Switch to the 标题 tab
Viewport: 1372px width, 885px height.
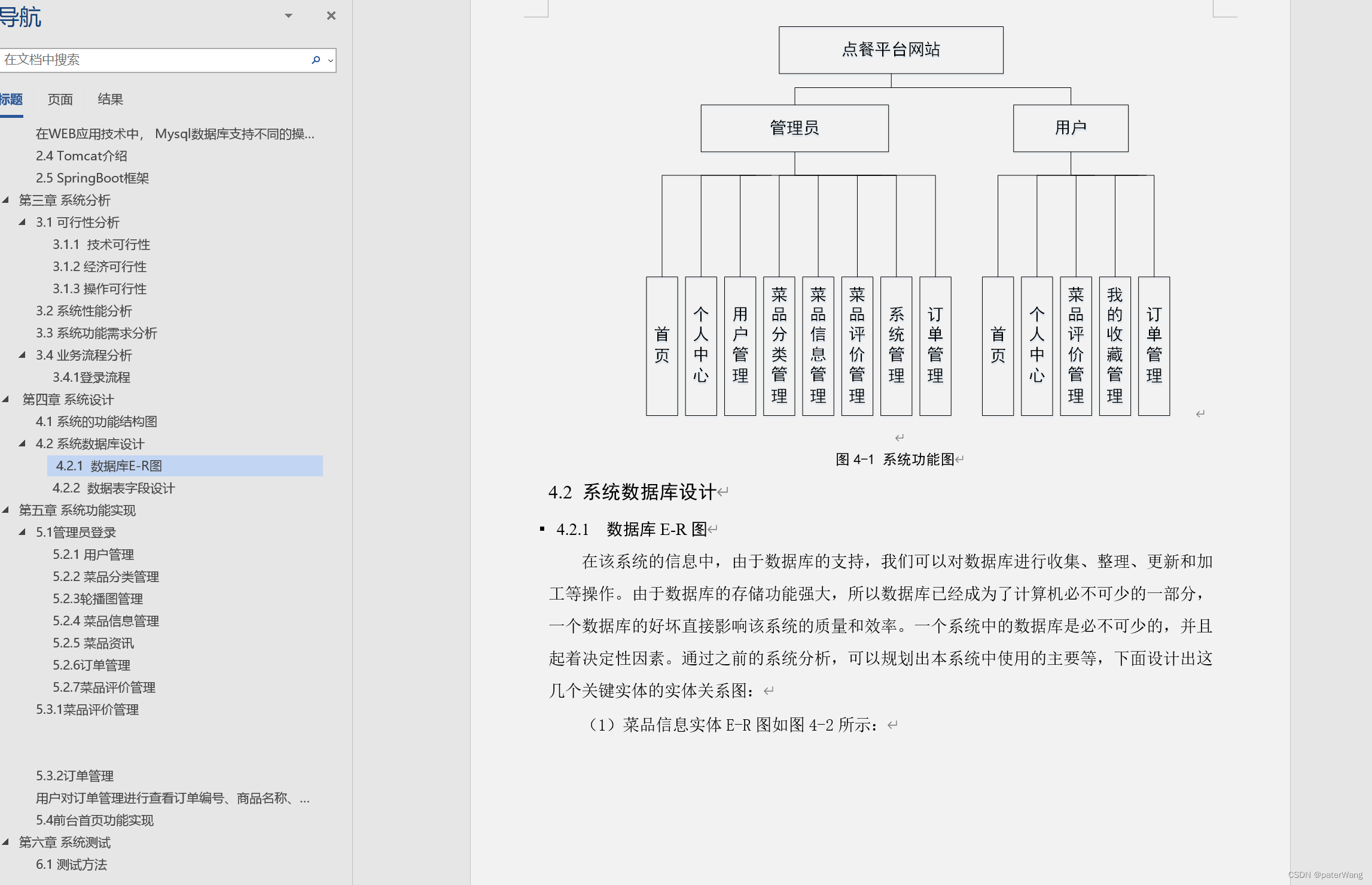pos(11,99)
